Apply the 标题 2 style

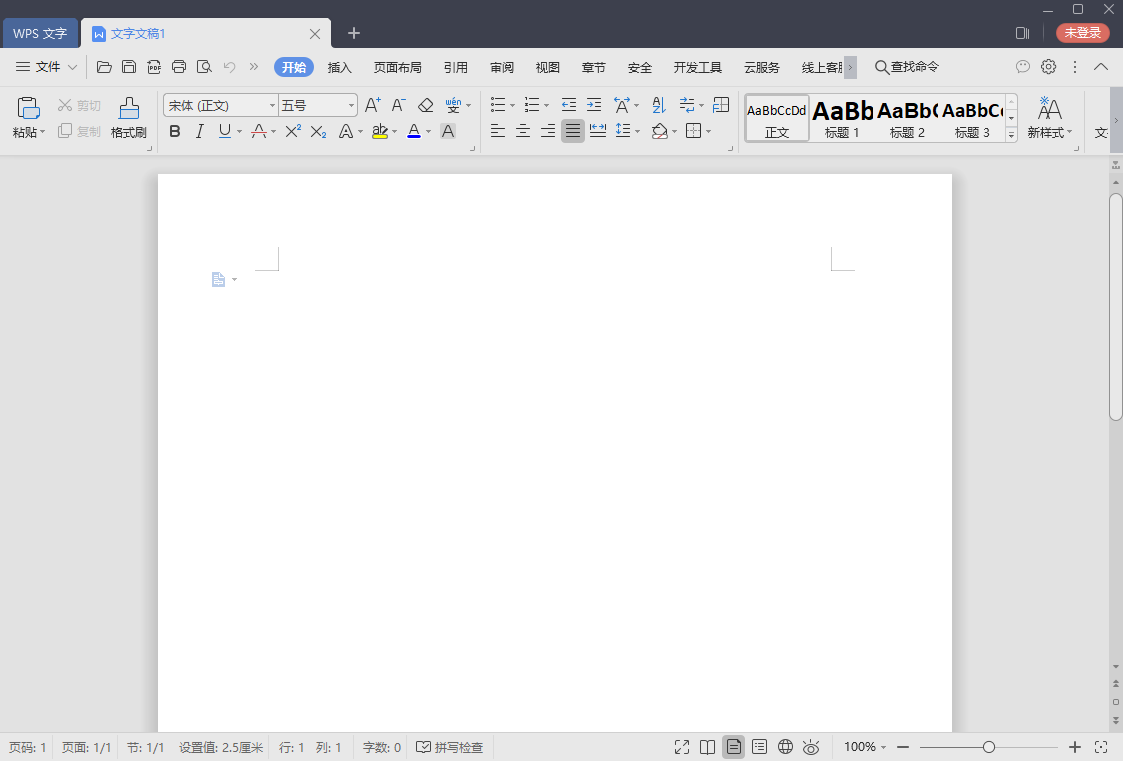coord(907,118)
